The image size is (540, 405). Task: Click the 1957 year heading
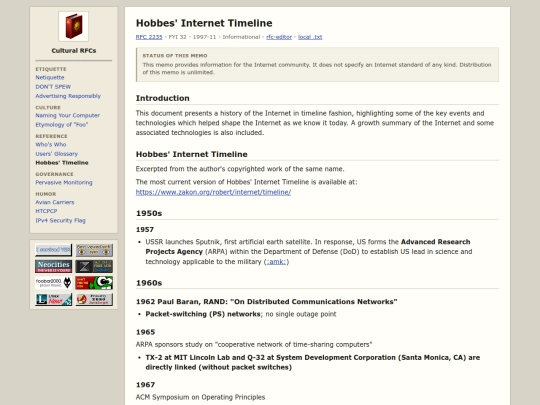click(145, 230)
